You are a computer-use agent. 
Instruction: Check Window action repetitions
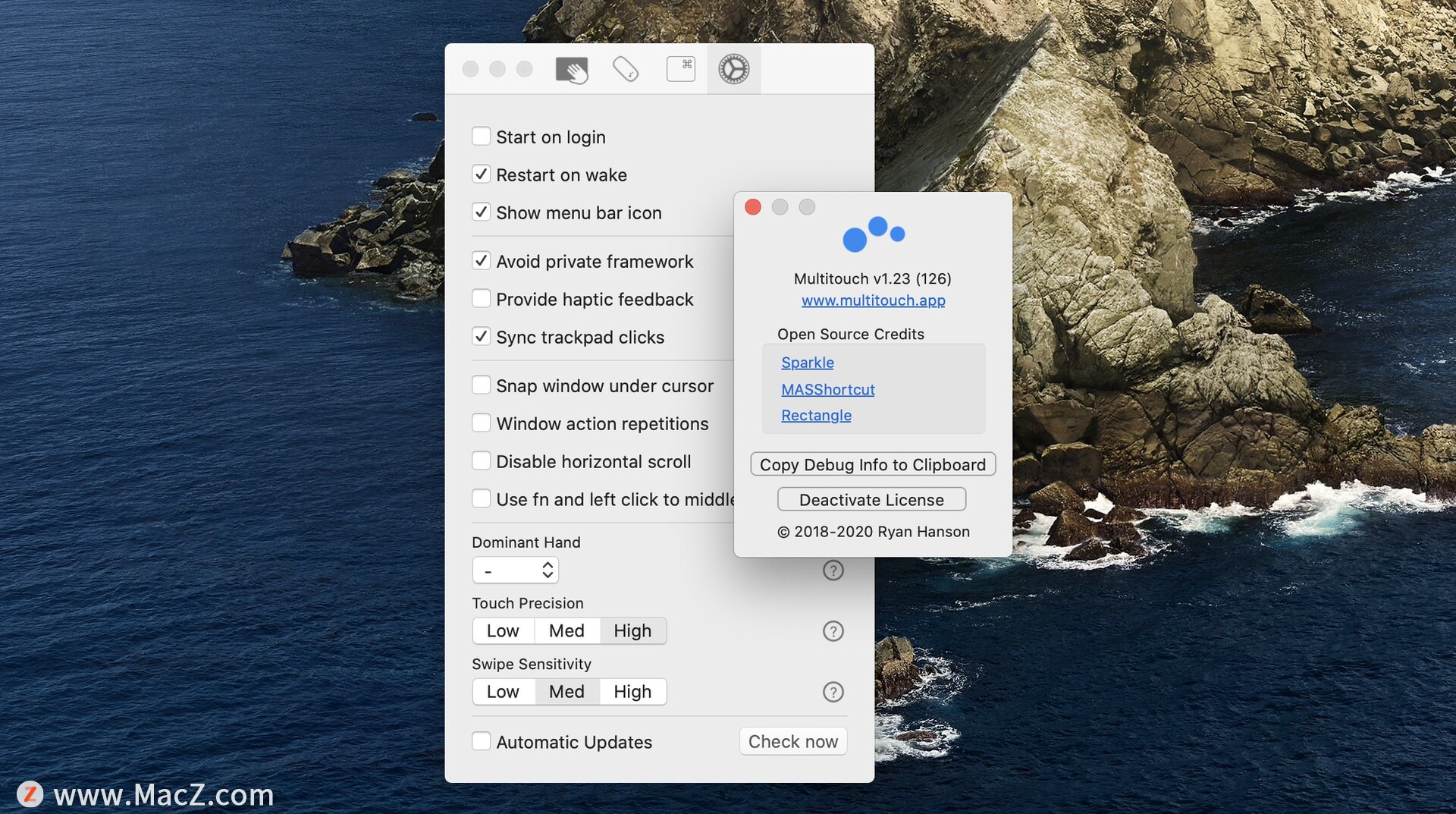(x=481, y=423)
